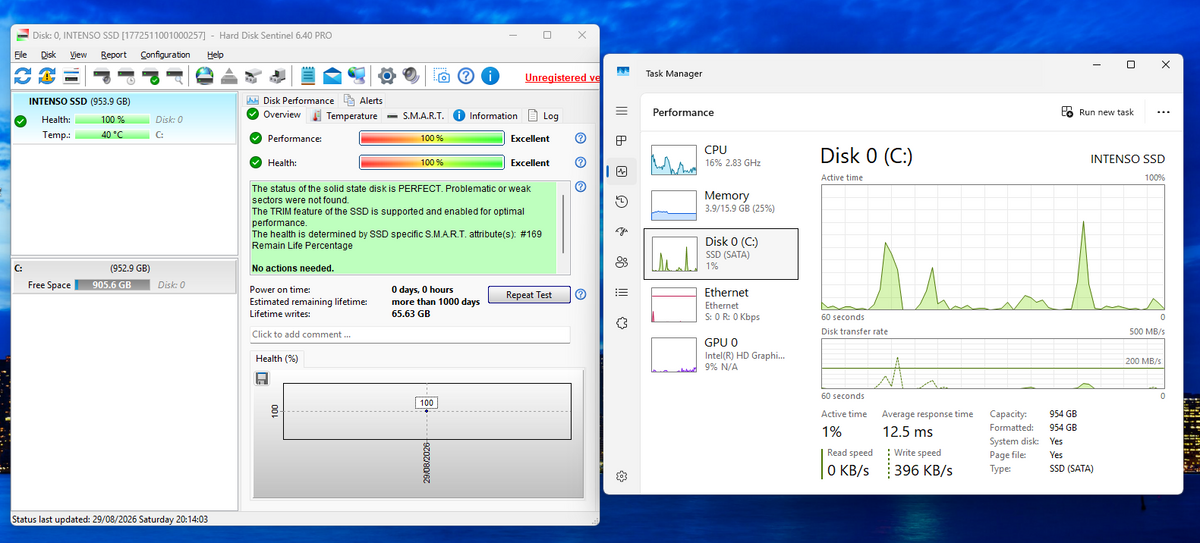This screenshot has height=543, width=1200.
Task: Click the help icon next to Repeat Test
Action: tap(580, 294)
